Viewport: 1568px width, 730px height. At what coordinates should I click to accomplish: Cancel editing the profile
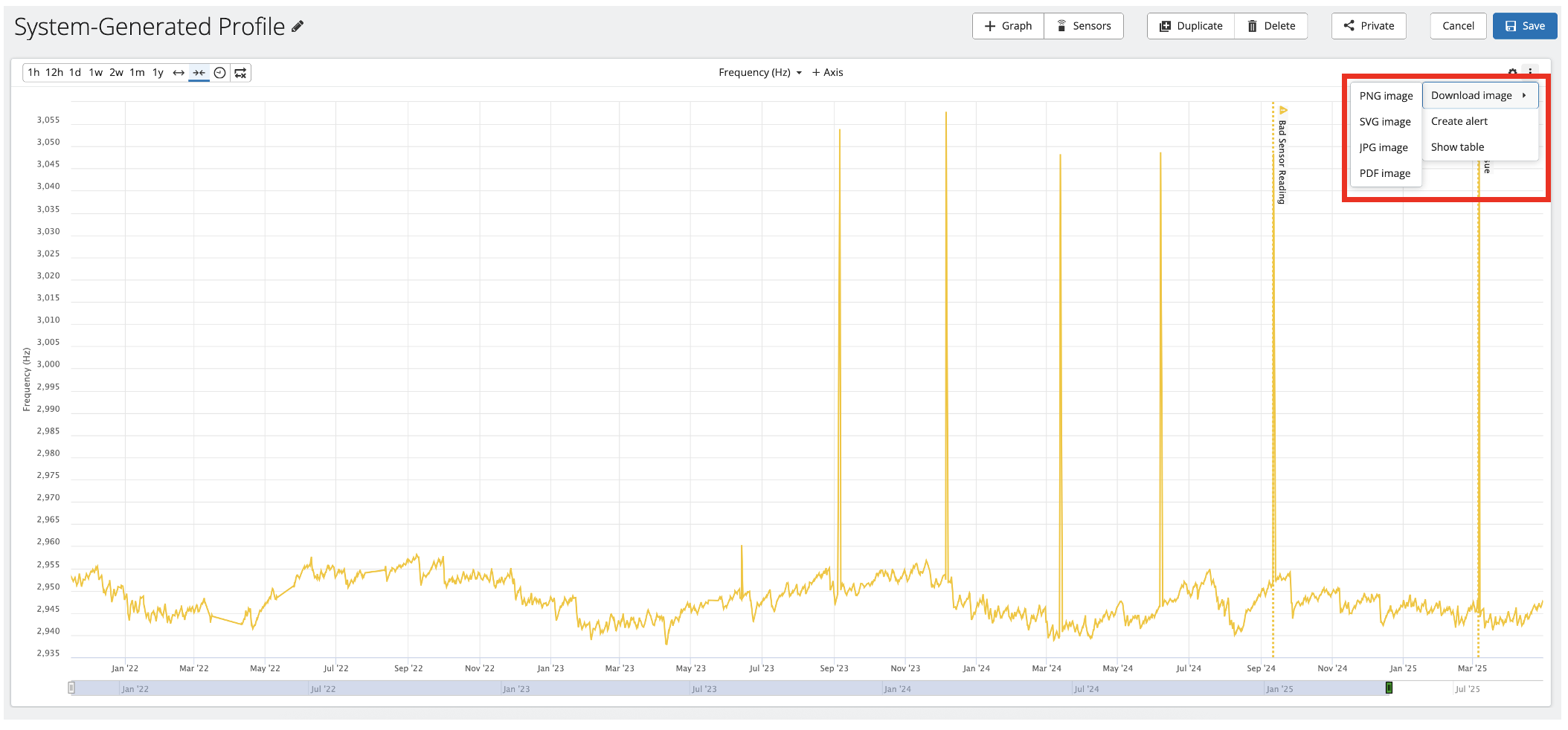pyautogui.click(x=1458, y=26)
